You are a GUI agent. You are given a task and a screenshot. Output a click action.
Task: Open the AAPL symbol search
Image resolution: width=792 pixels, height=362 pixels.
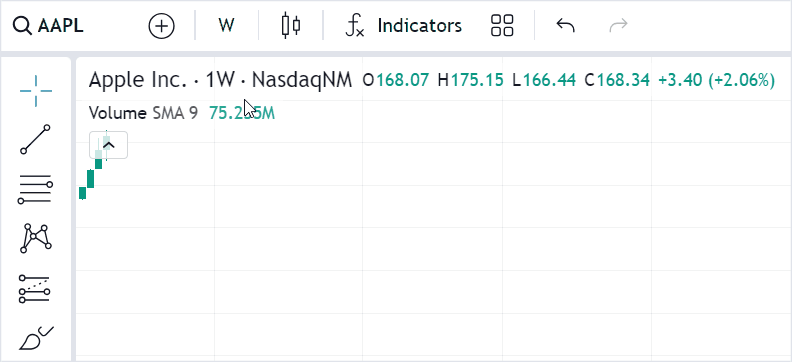[48, 26]
